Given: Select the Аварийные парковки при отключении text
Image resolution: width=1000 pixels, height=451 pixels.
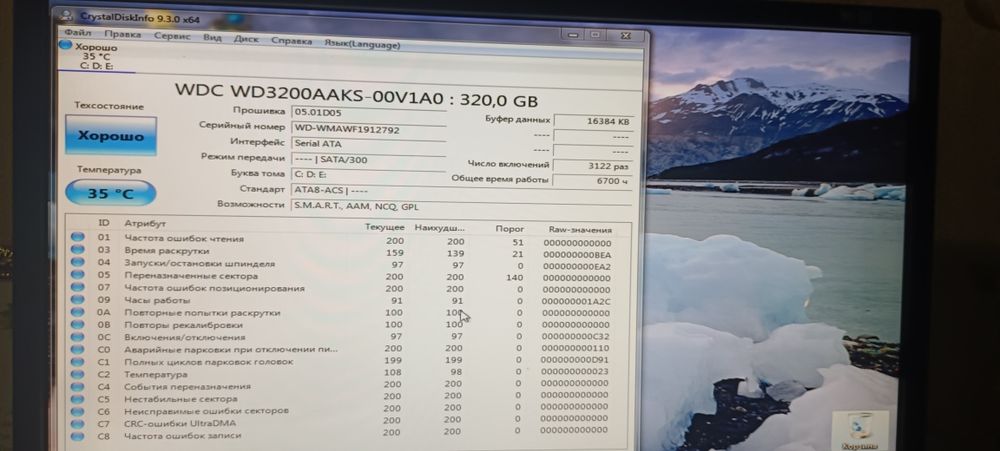Looking at the screenshot, I should 230,350.
